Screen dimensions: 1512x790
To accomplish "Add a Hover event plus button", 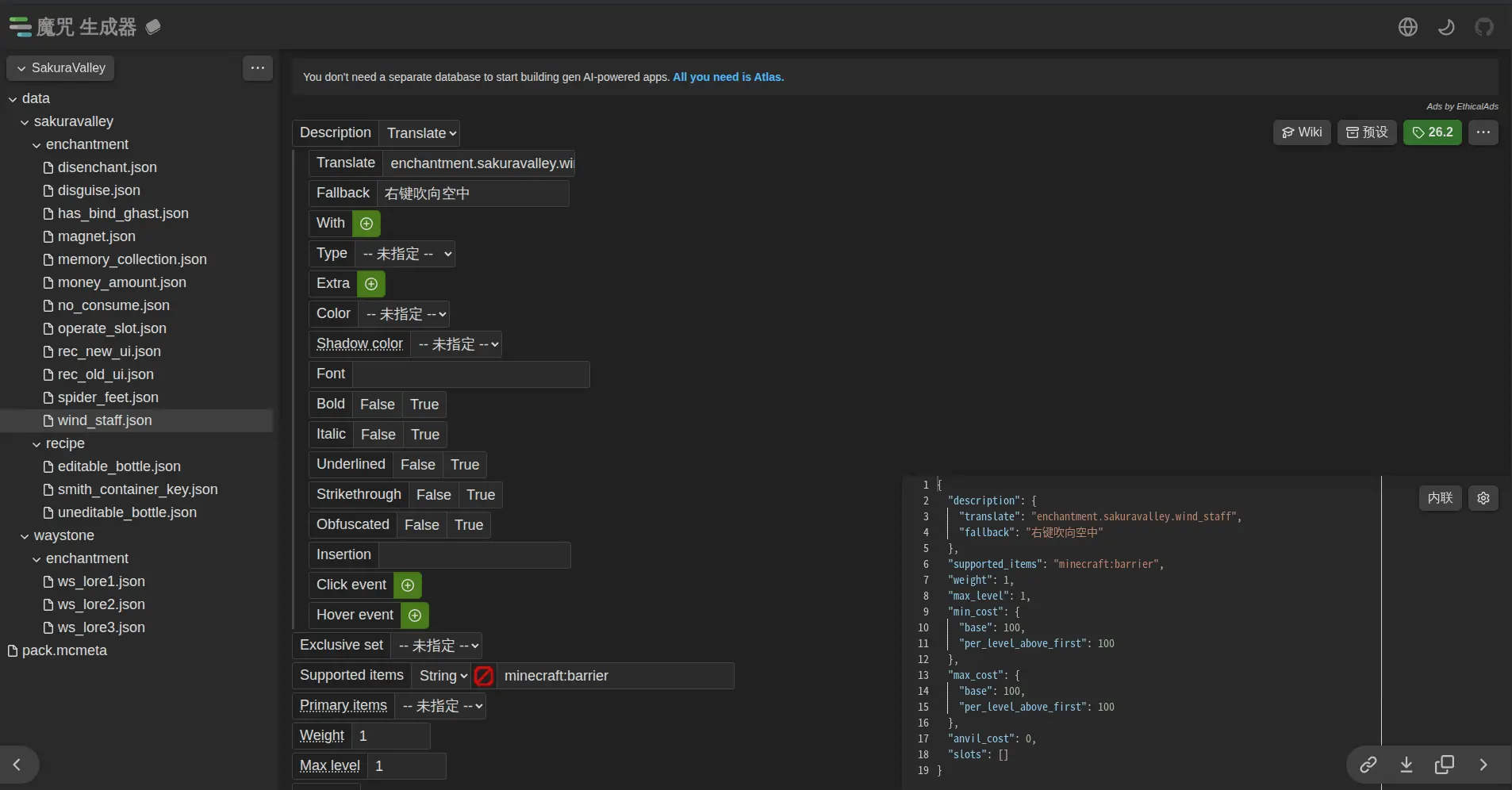I will point(415,616).
